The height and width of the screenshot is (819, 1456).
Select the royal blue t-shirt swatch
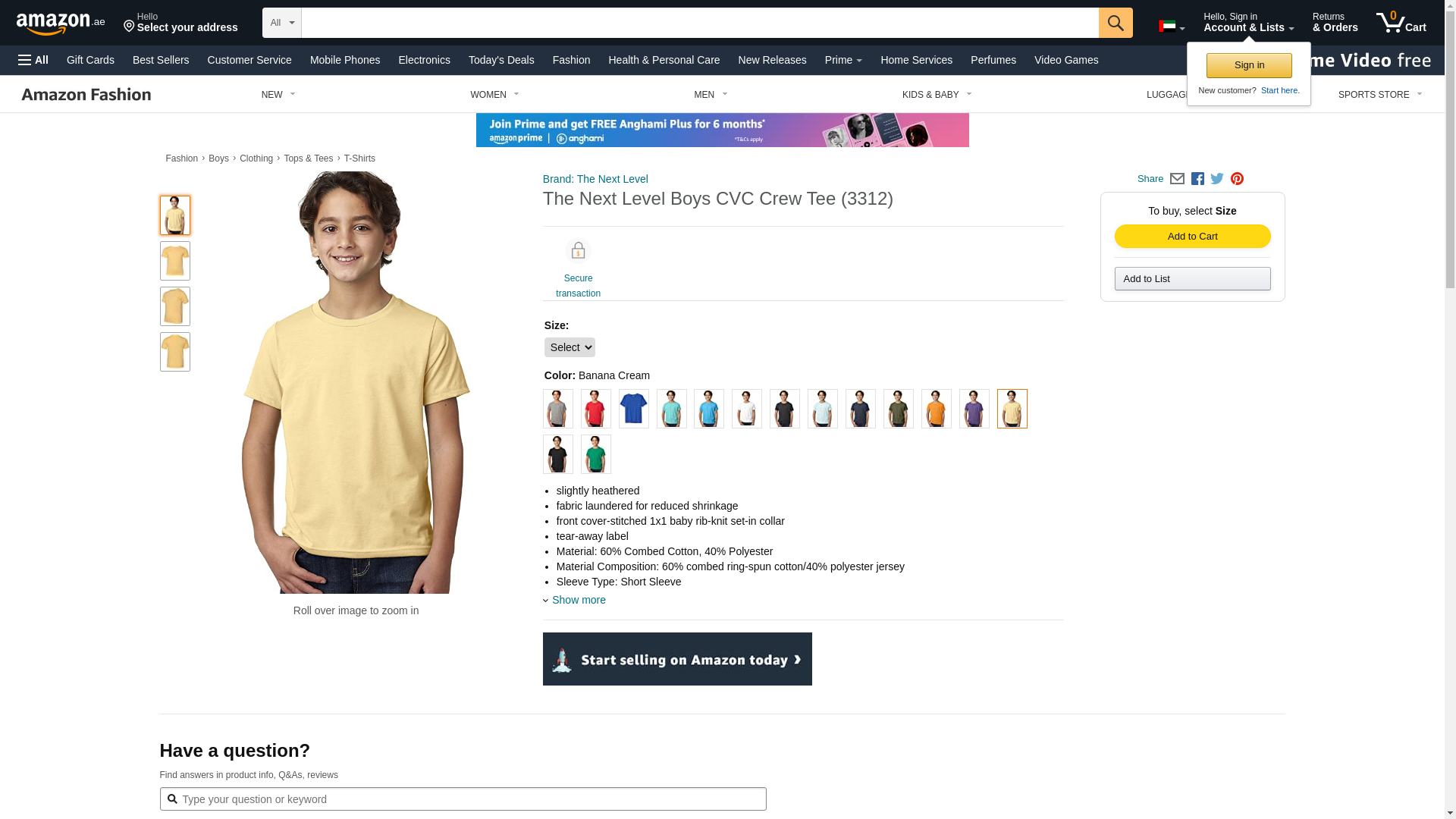634,409
